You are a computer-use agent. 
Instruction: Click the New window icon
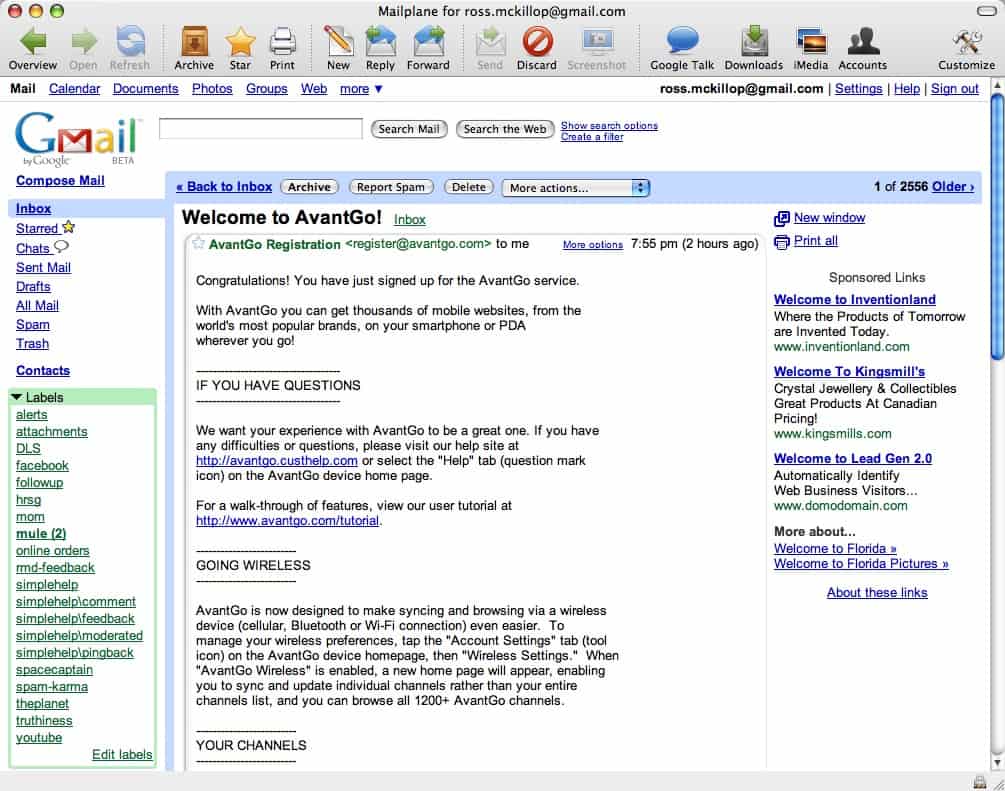pyautogui.click(x=782, y=219)
